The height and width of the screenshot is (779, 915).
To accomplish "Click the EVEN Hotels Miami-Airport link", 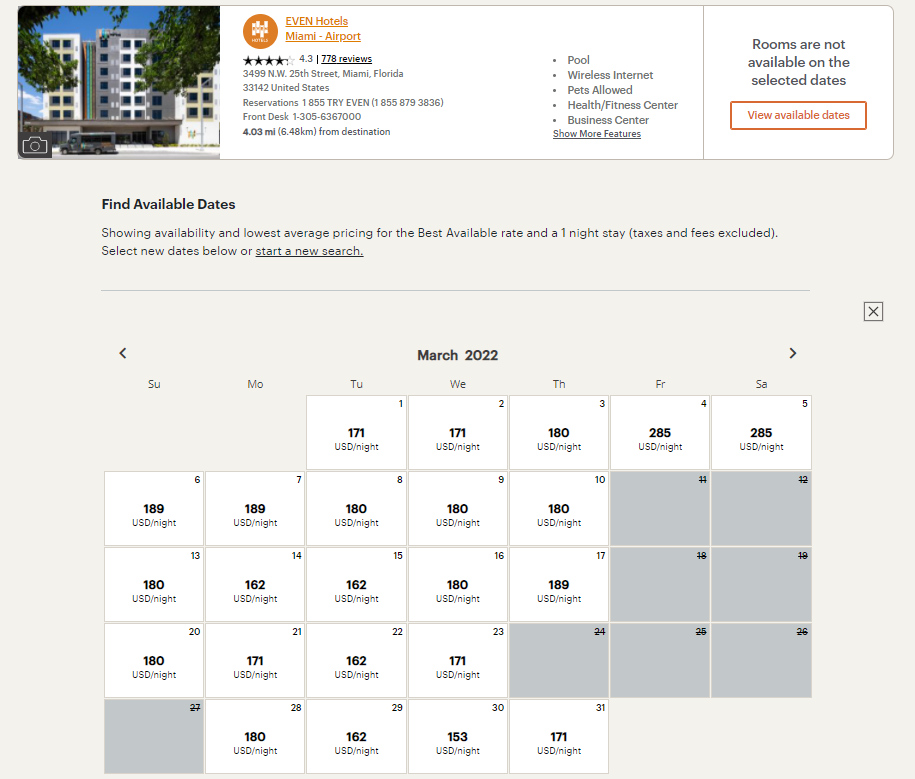I will pyautogui.click(x=322, y=27).
